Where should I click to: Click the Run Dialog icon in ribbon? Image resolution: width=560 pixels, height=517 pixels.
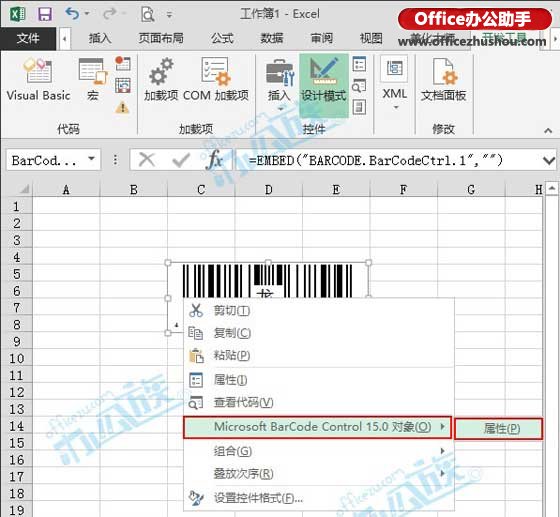point(359,107)
